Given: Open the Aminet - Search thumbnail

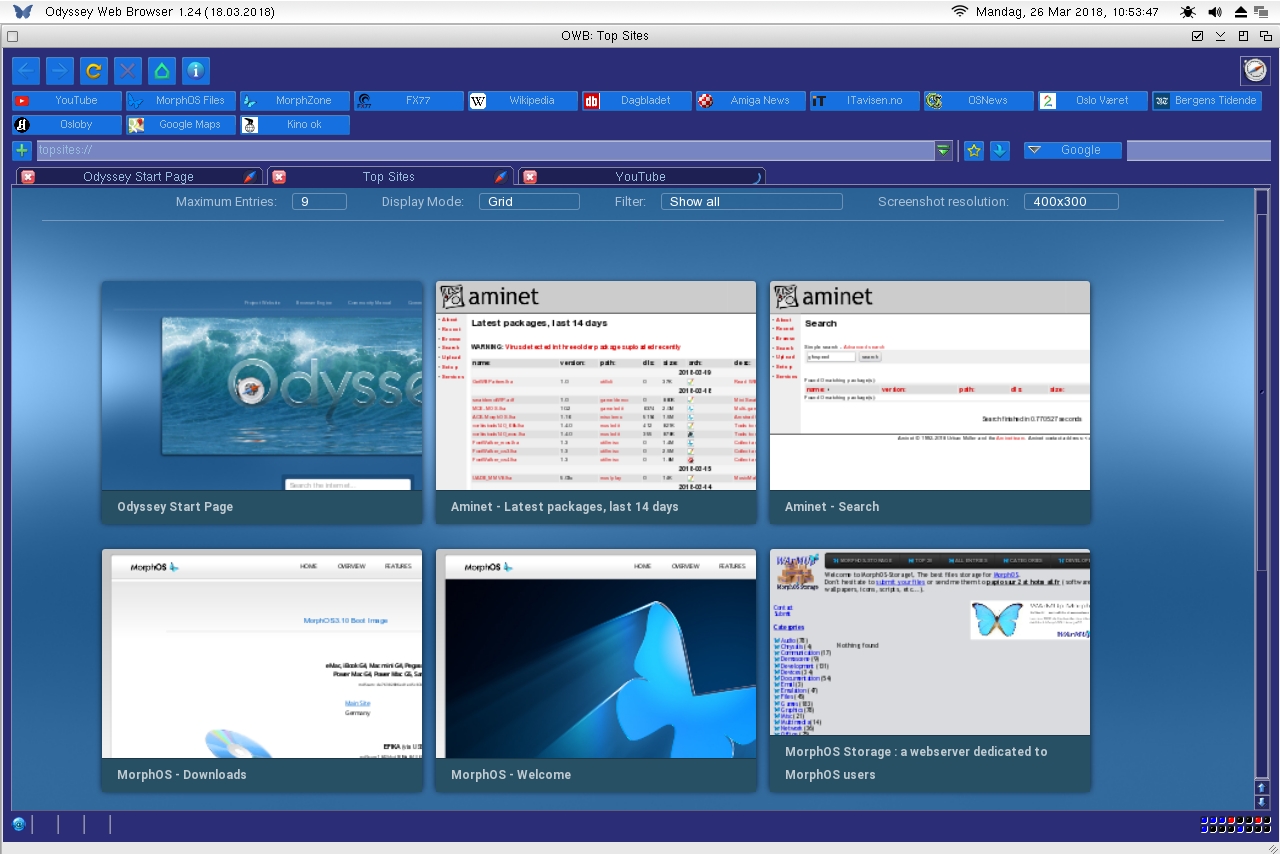Looking at the screenshot, I should pos(930,402).
